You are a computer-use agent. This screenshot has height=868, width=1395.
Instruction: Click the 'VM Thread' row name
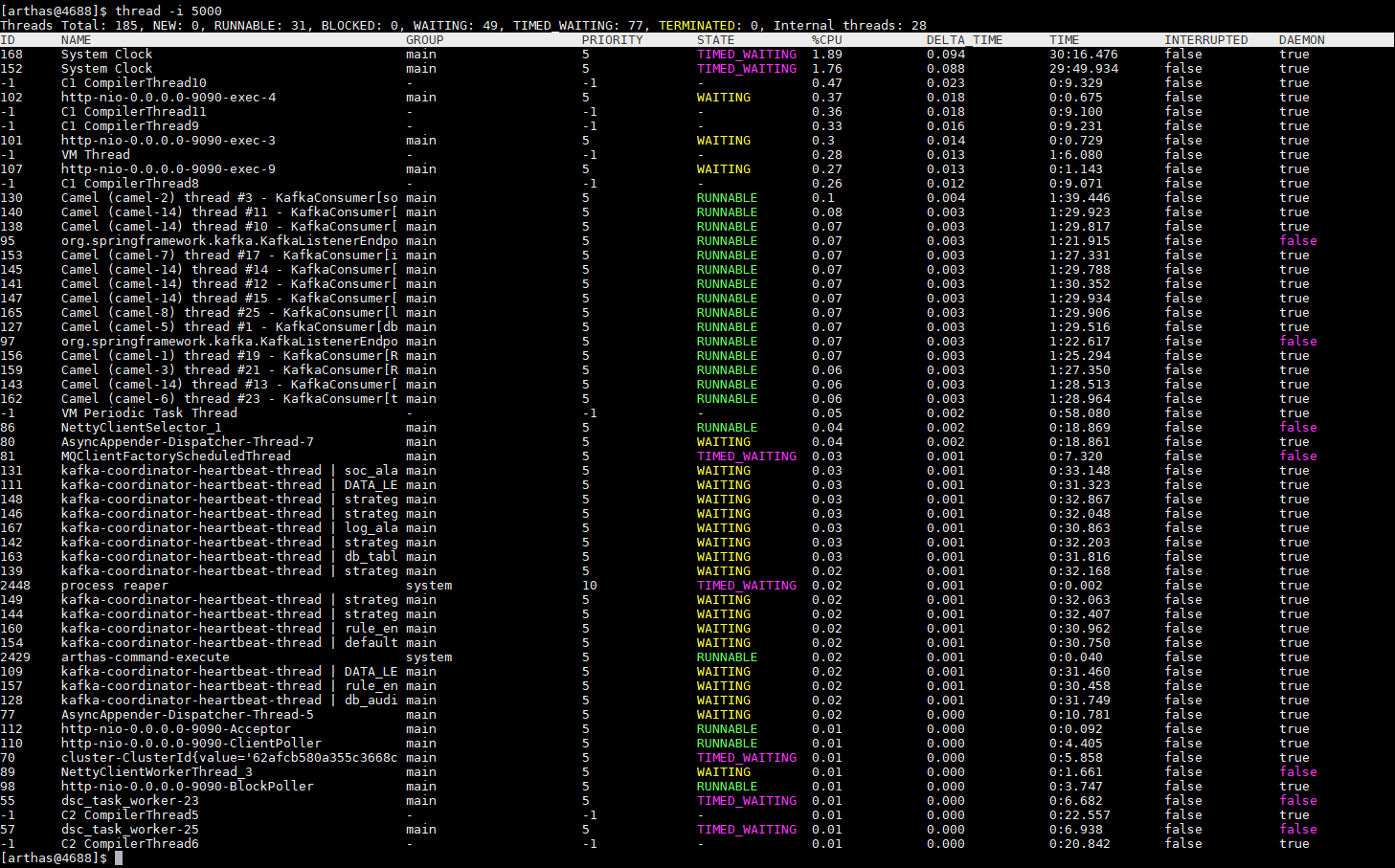point(96,155)
